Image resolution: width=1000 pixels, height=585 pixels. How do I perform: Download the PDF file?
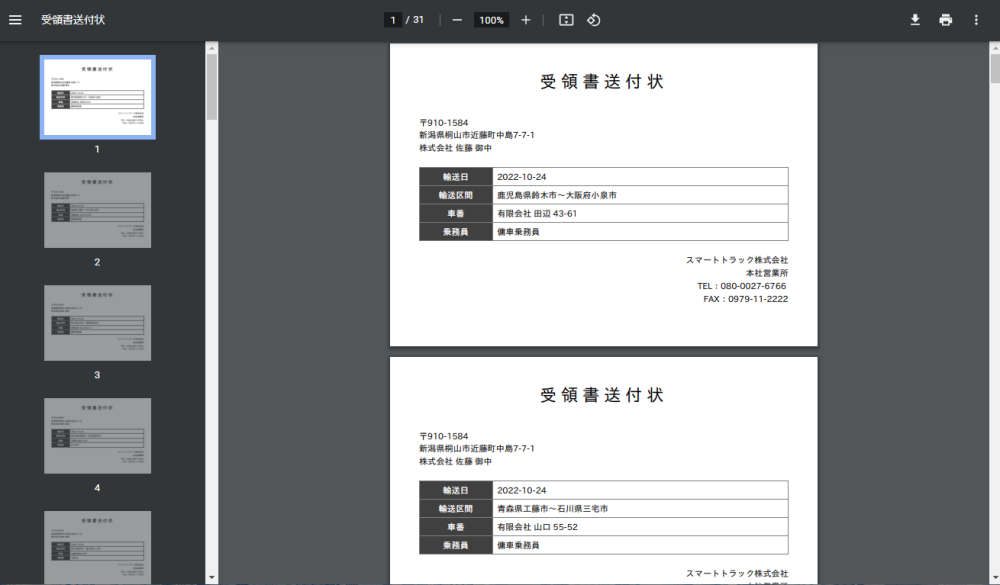click(914, 20)
